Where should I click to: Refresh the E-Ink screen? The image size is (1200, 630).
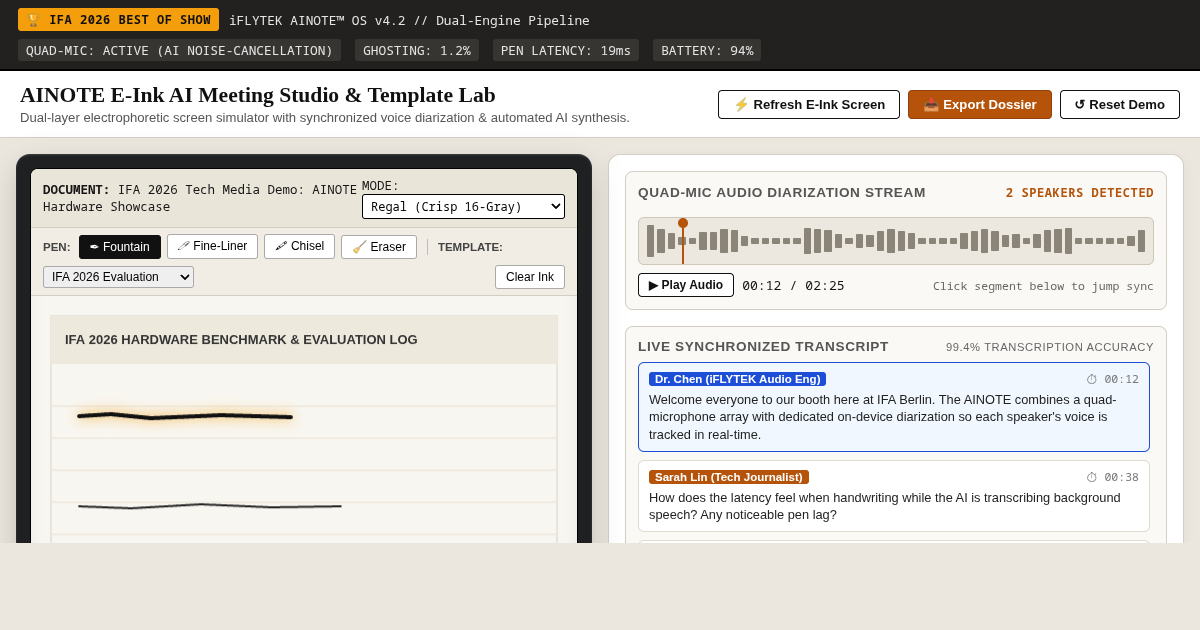[x=809, y=105]
